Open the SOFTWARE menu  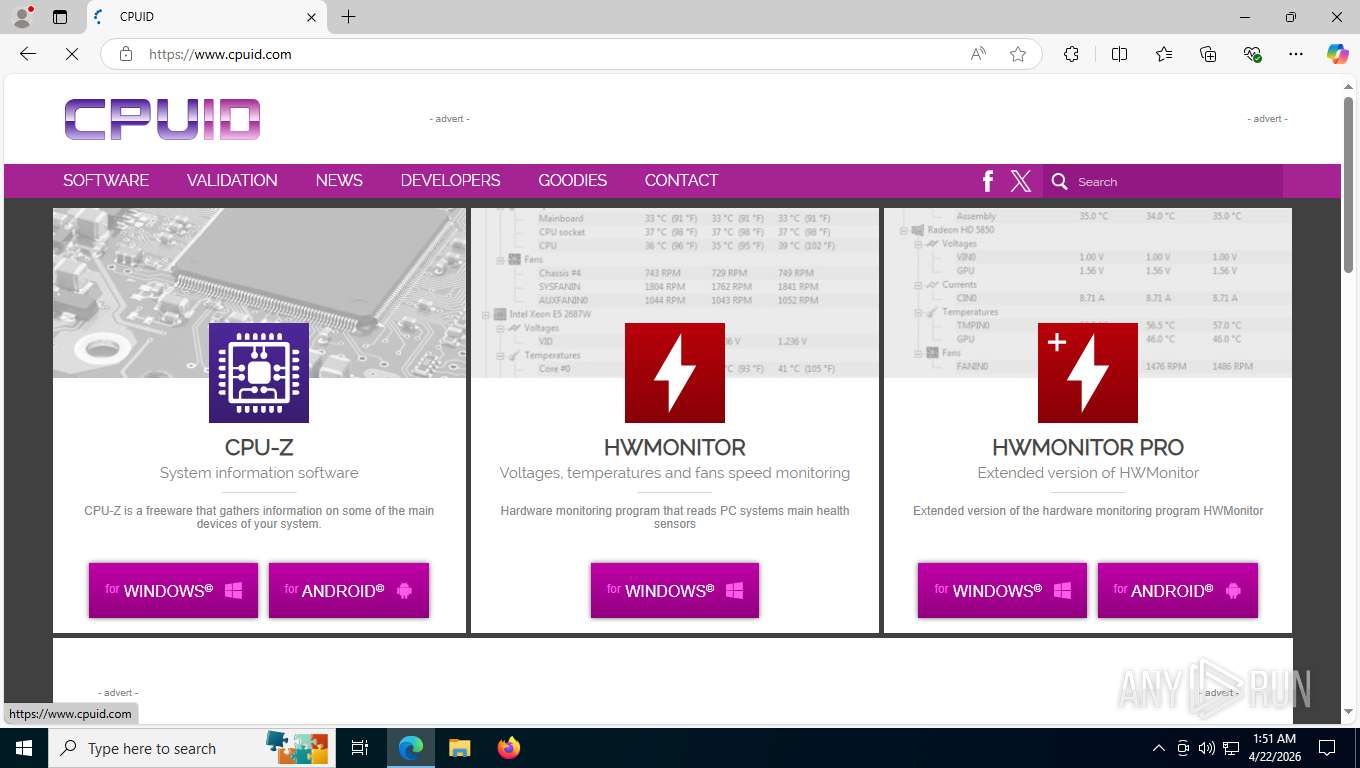pos(106,181)
